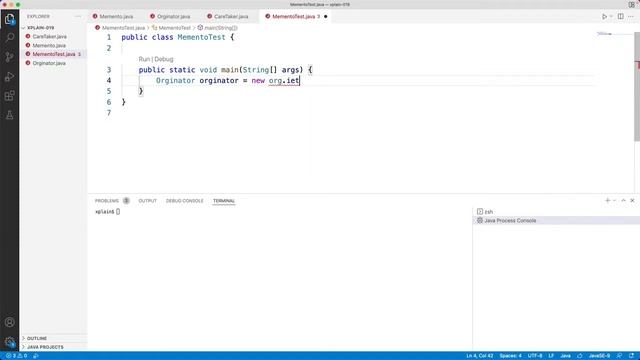Select the Java Process Console terminal
The height and width of the screenshot is (360, 640).
click(556, 220)
